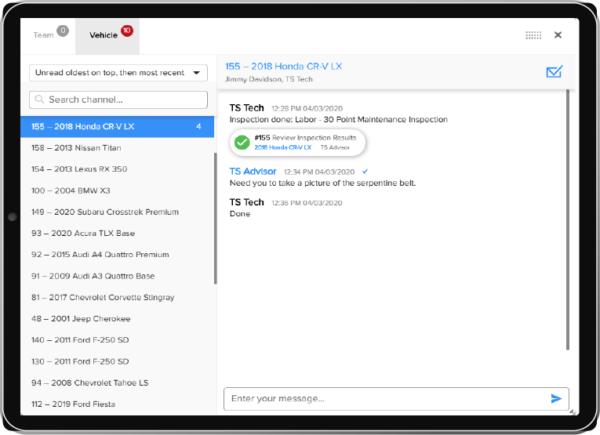Click the Team tab count badge
Image resolution: width=600 pixels, height=435 pixels.
point(62,31)
